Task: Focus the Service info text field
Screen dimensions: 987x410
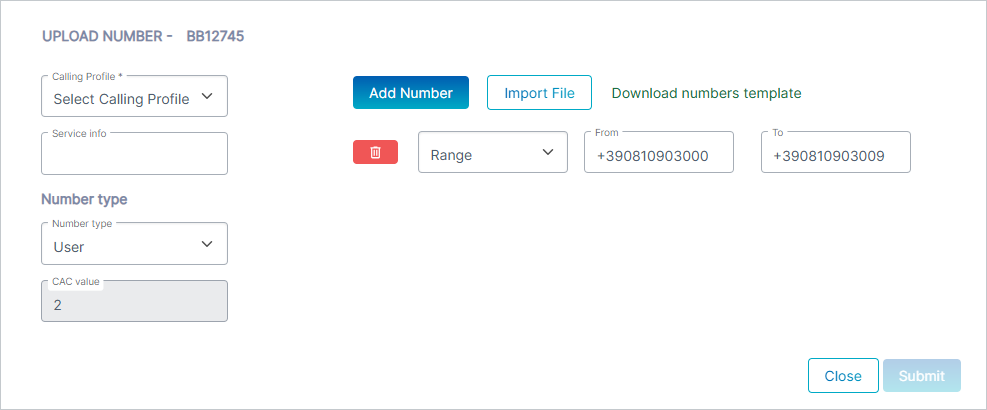Action: pos(134,156)
